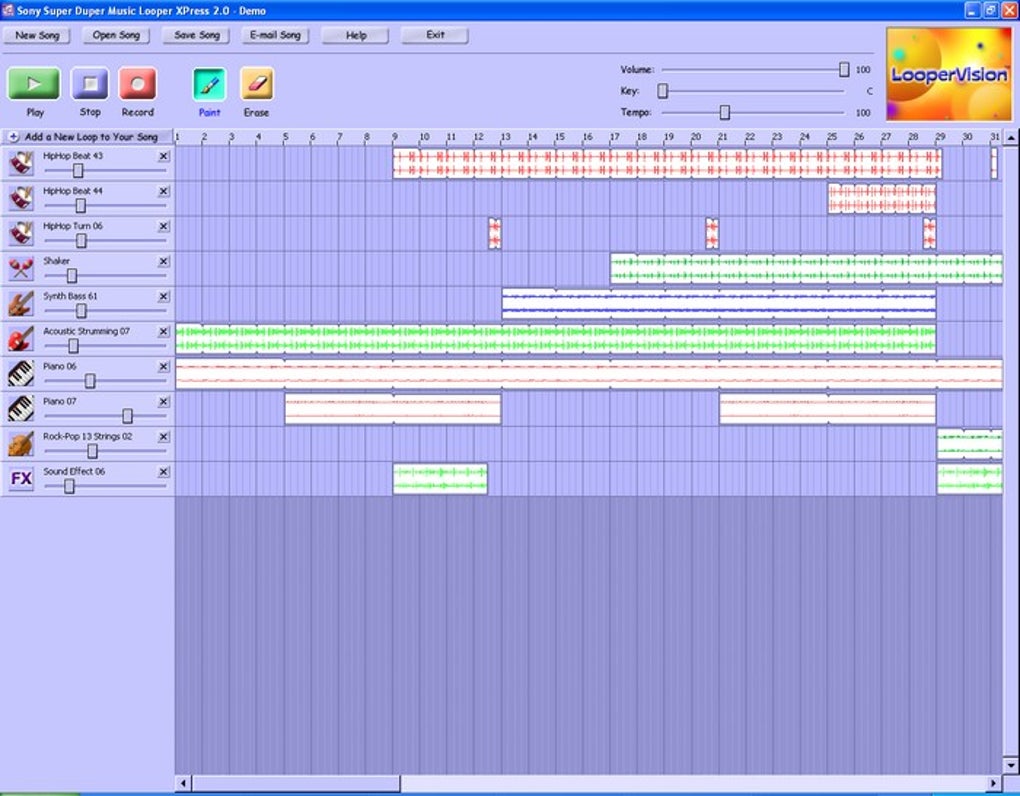Click the horizontal scrollbar right arrow
1020x796 pixels.
[994, 783]
